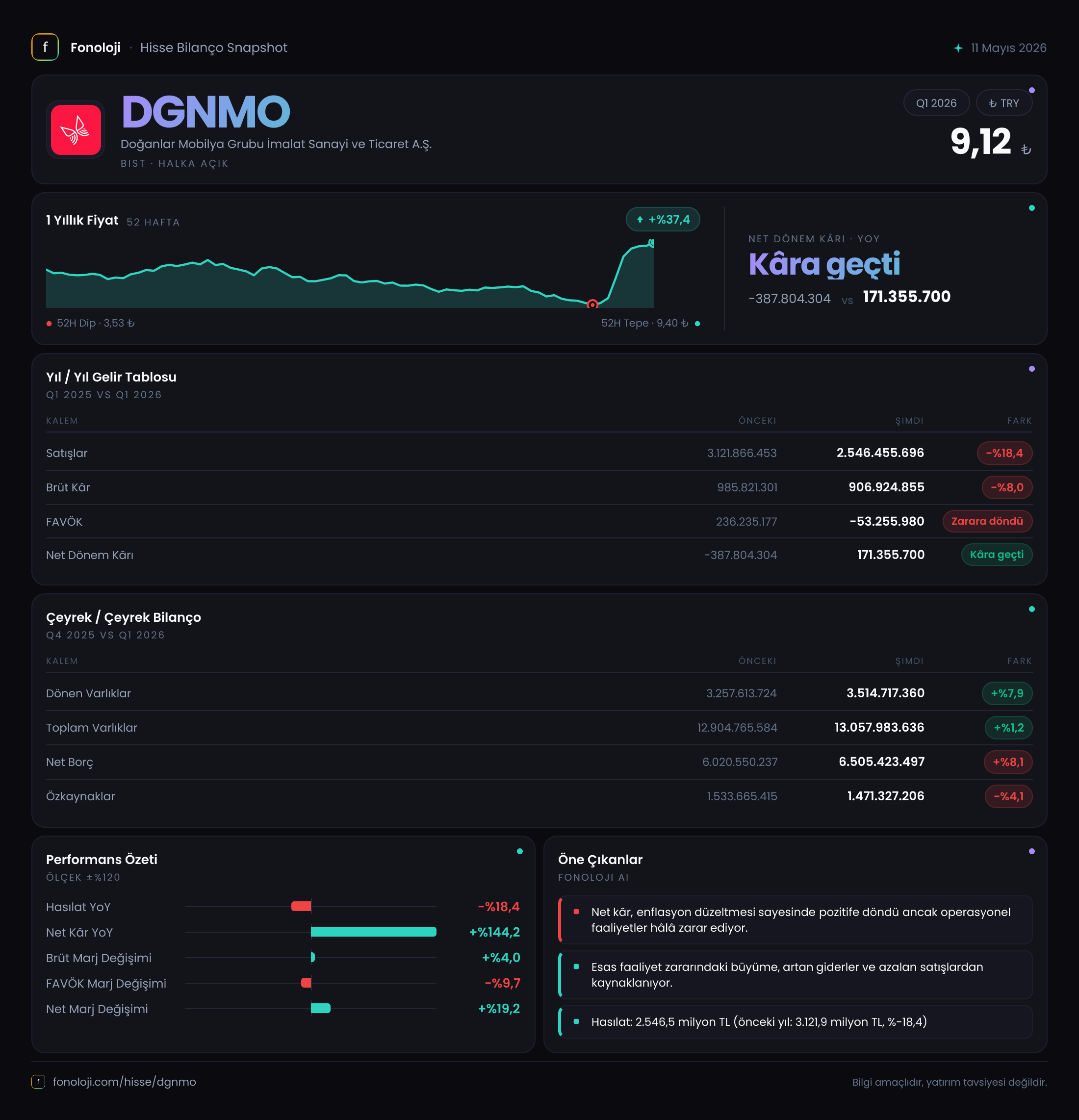Open the highlight "Hasılat: 2.546,5 milyon TL"
Image resolution: width=1079 pixels, height=1120 pixels.
coord(796,1022)
